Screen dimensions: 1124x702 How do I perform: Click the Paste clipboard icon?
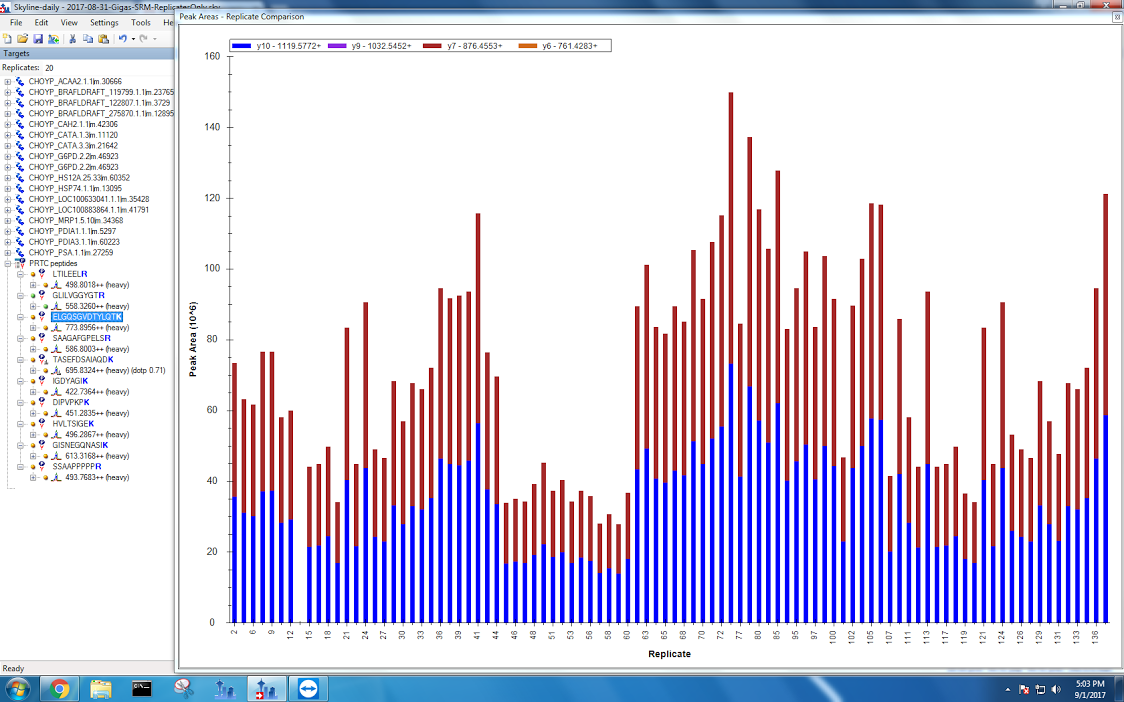[103, 38]
